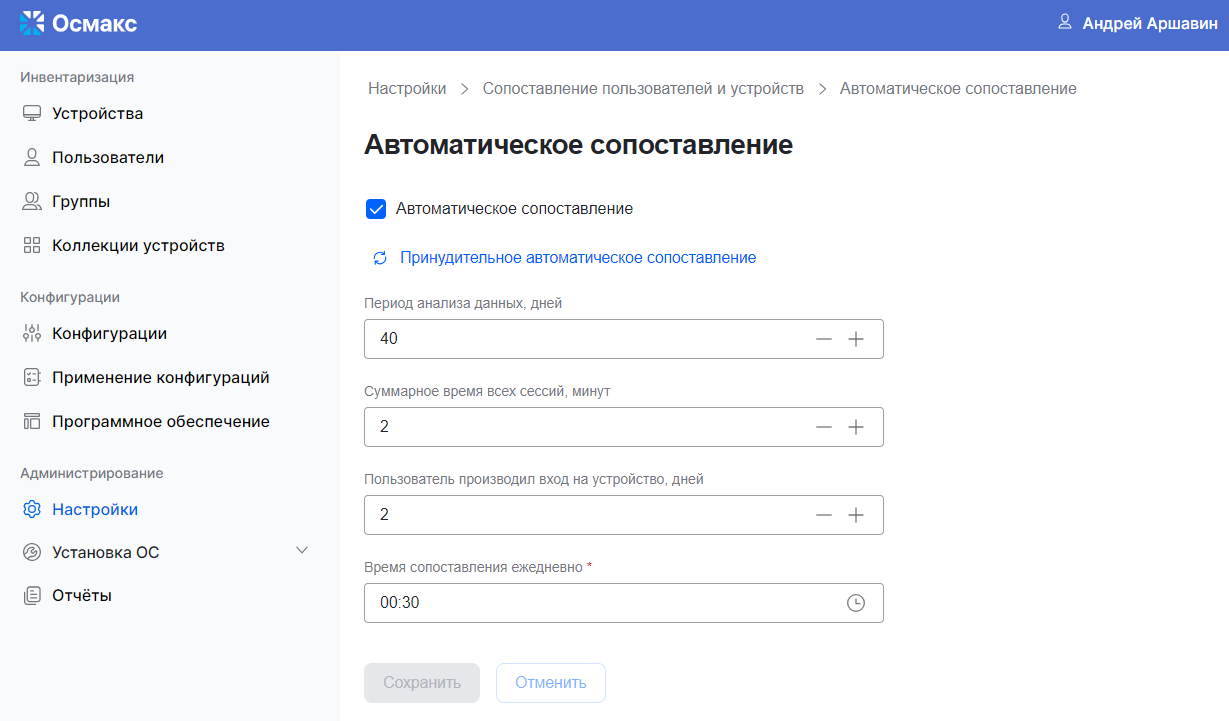
Task: Decrease Суммарное время всех сессий with minus
Action: (x=824, y=427)
